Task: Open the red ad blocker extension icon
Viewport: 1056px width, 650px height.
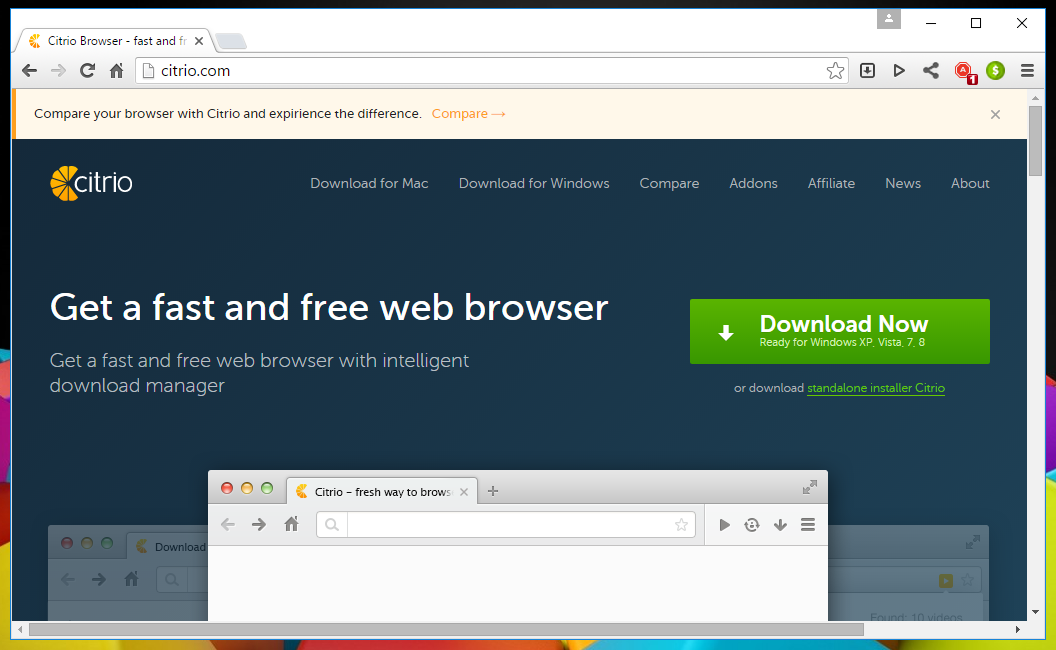Action: (x=965, y=71)
